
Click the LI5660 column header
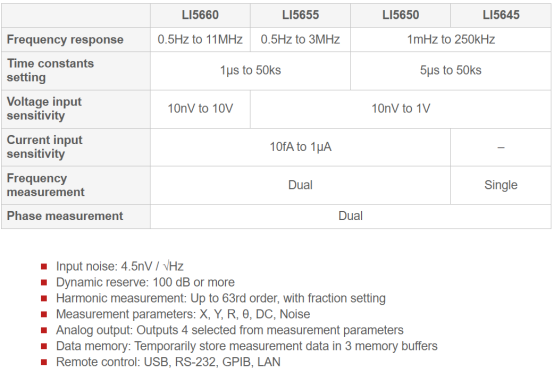(x=200, y=15)
